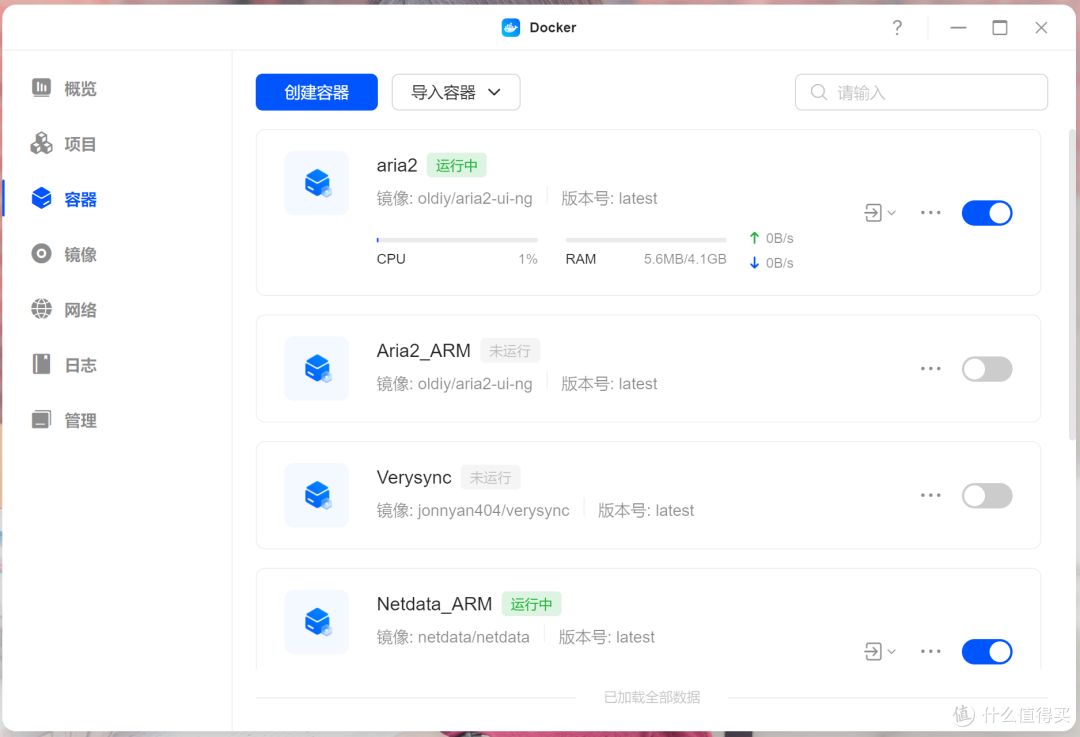This screenshot has width=1080, height=737.
Task: Disable the running aria2 container toggle
Action: pos(987,212)
